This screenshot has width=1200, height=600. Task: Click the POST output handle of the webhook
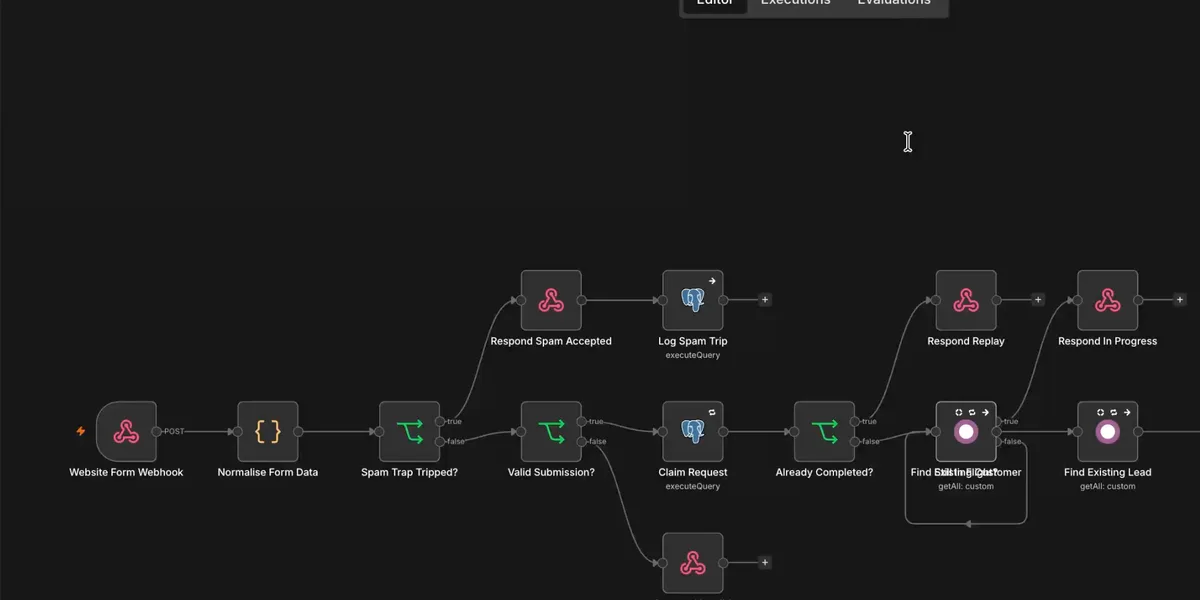tap(157, 432)
